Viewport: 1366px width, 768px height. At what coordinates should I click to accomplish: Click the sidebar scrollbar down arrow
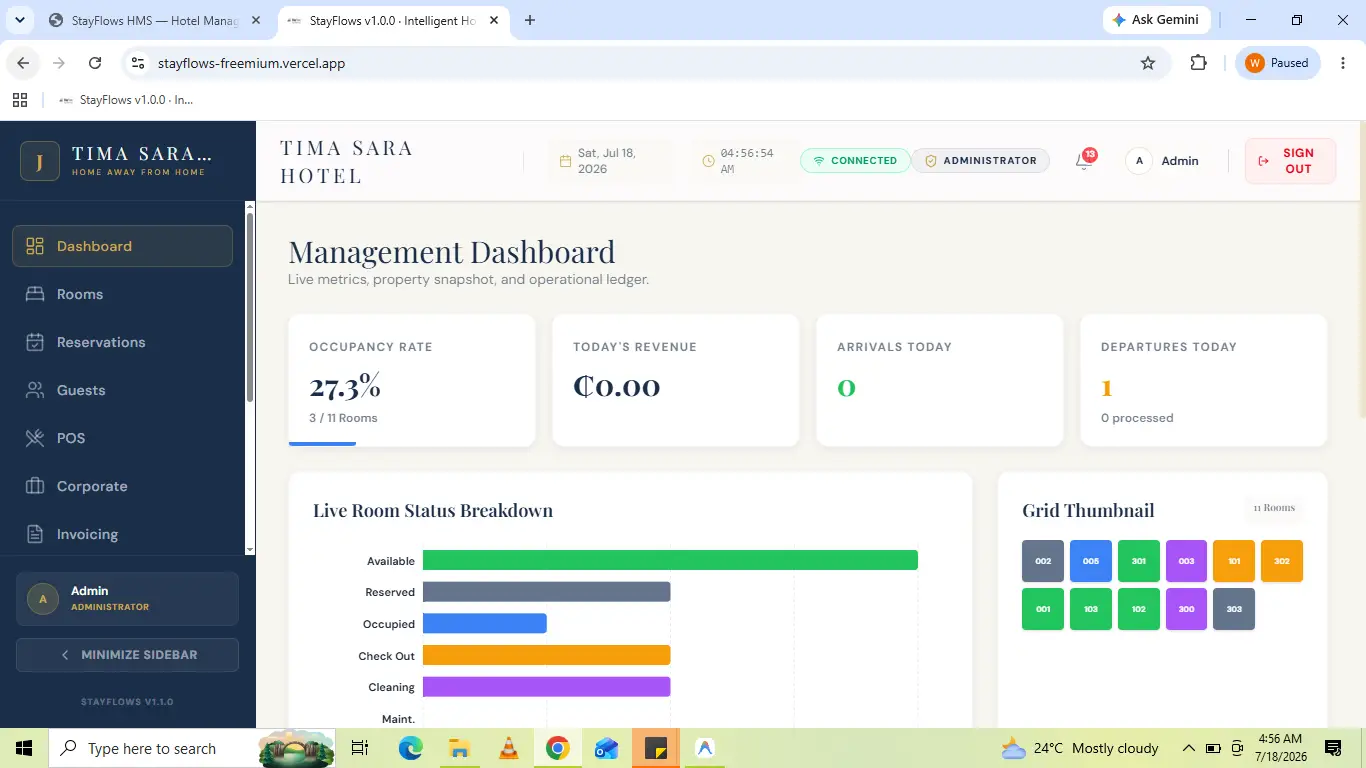250,549
